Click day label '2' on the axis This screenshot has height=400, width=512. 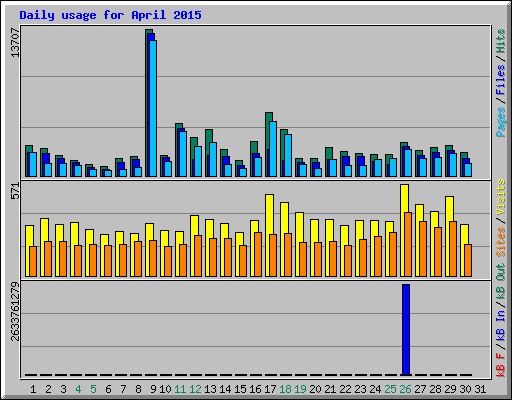point(48,389)
